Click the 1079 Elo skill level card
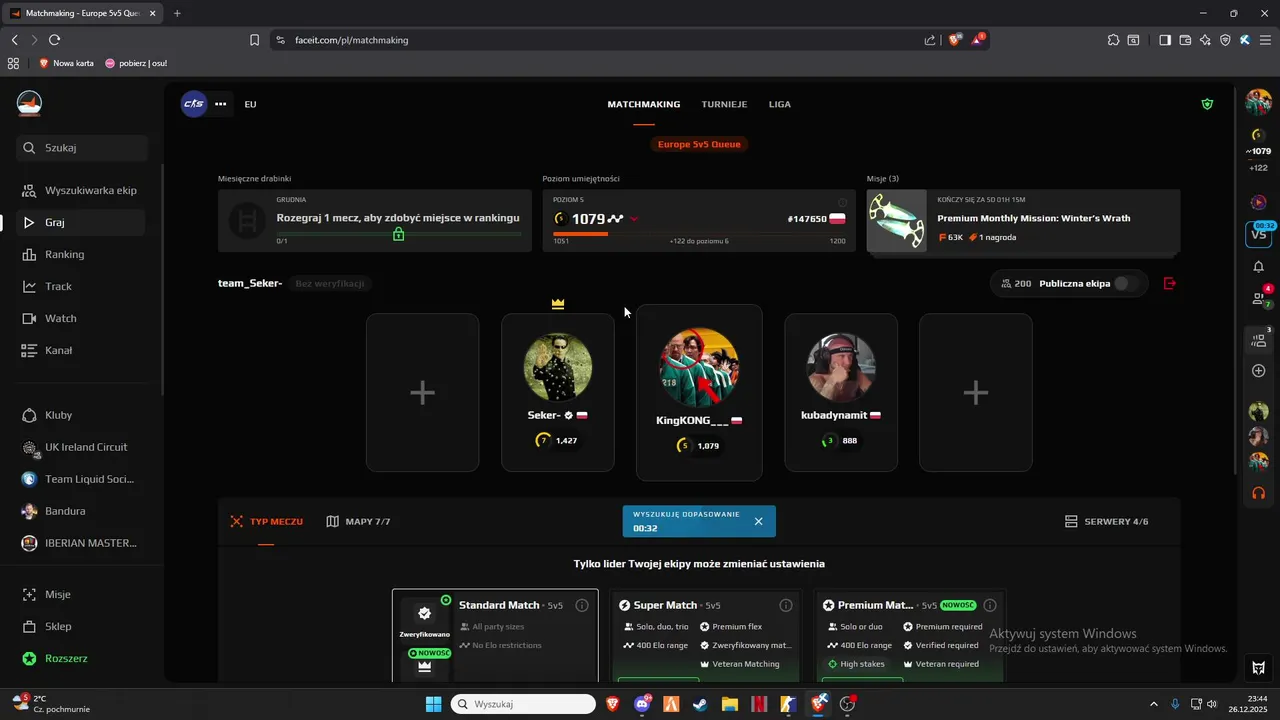Screen dimensions: 1280x720 [x=699, y=220]
